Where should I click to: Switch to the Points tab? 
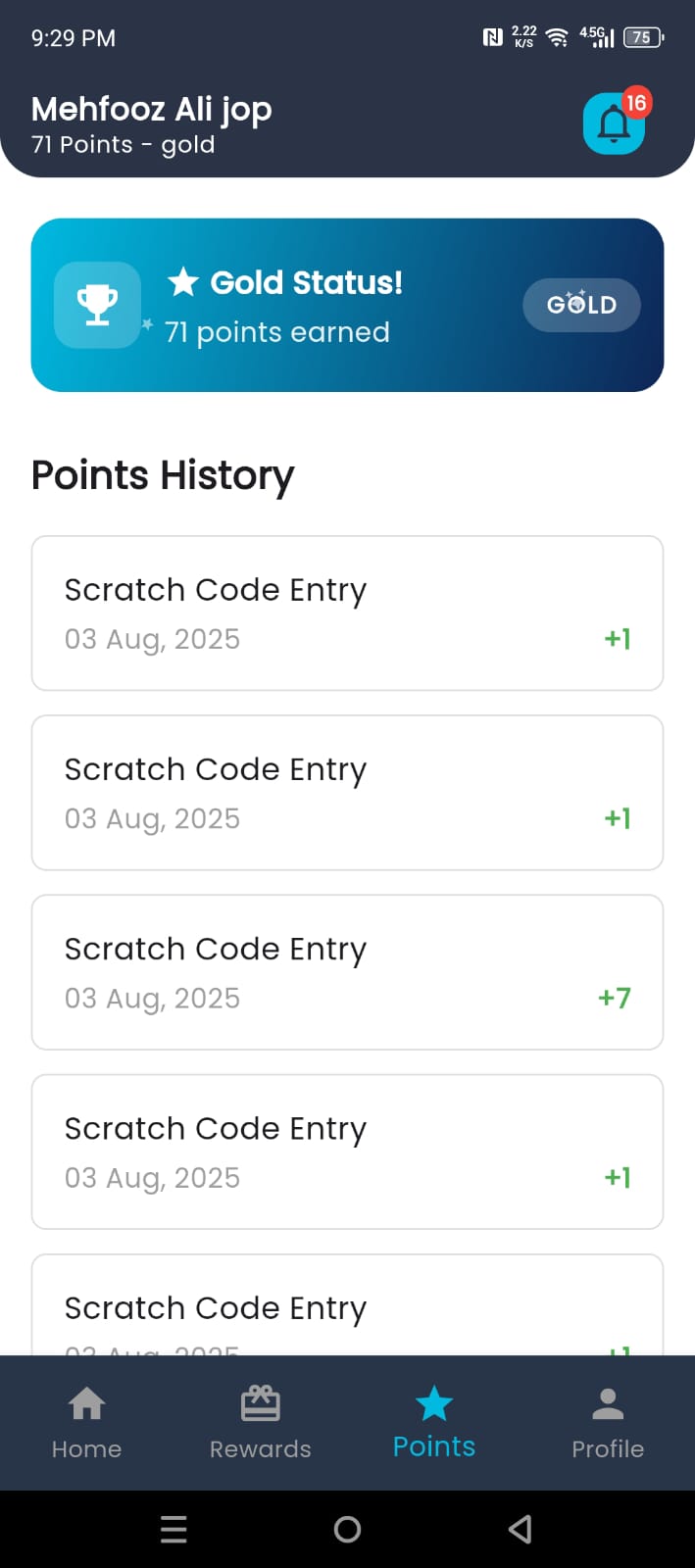[433, 1423]
